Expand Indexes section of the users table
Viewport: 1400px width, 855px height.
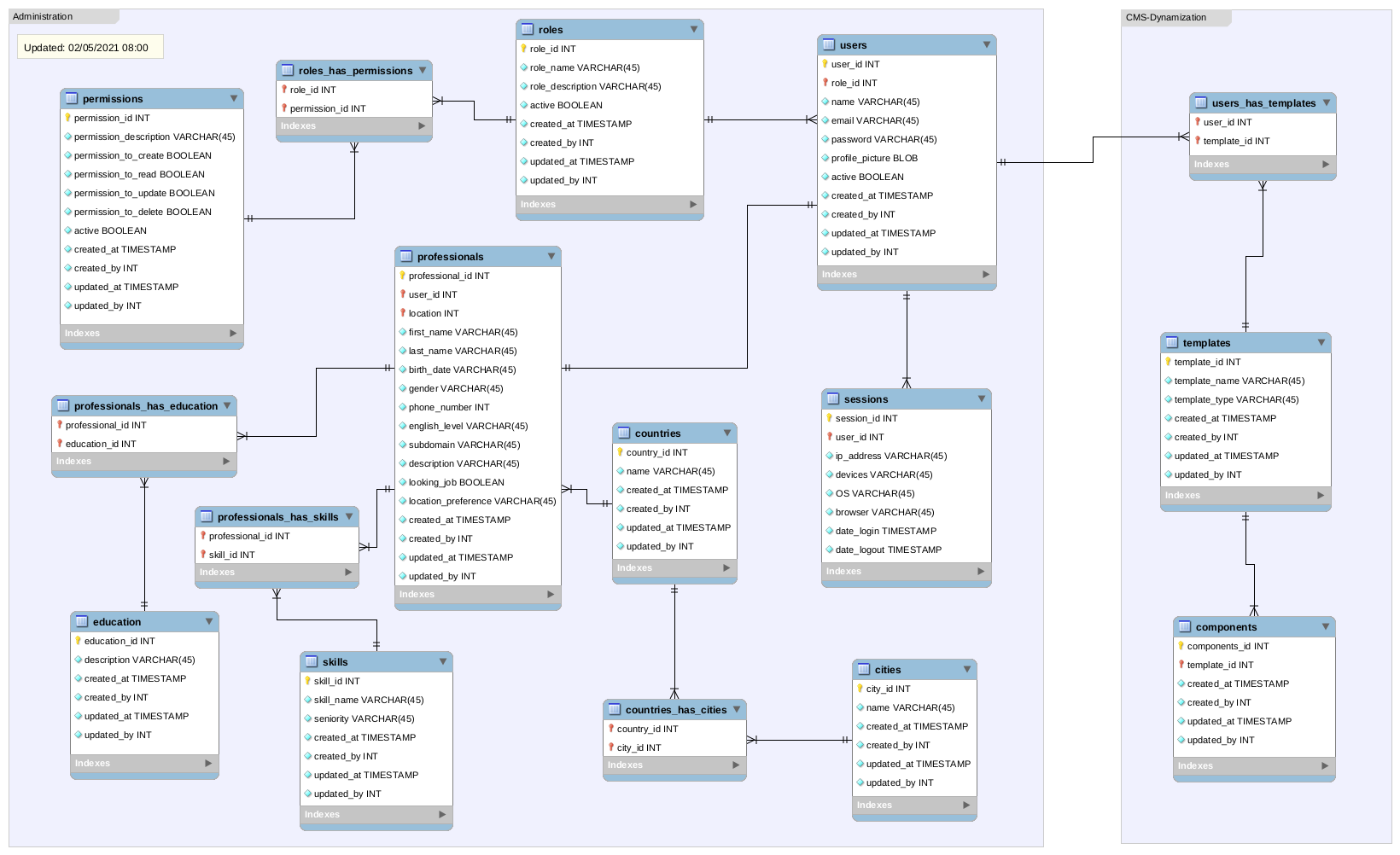(986, 275)
